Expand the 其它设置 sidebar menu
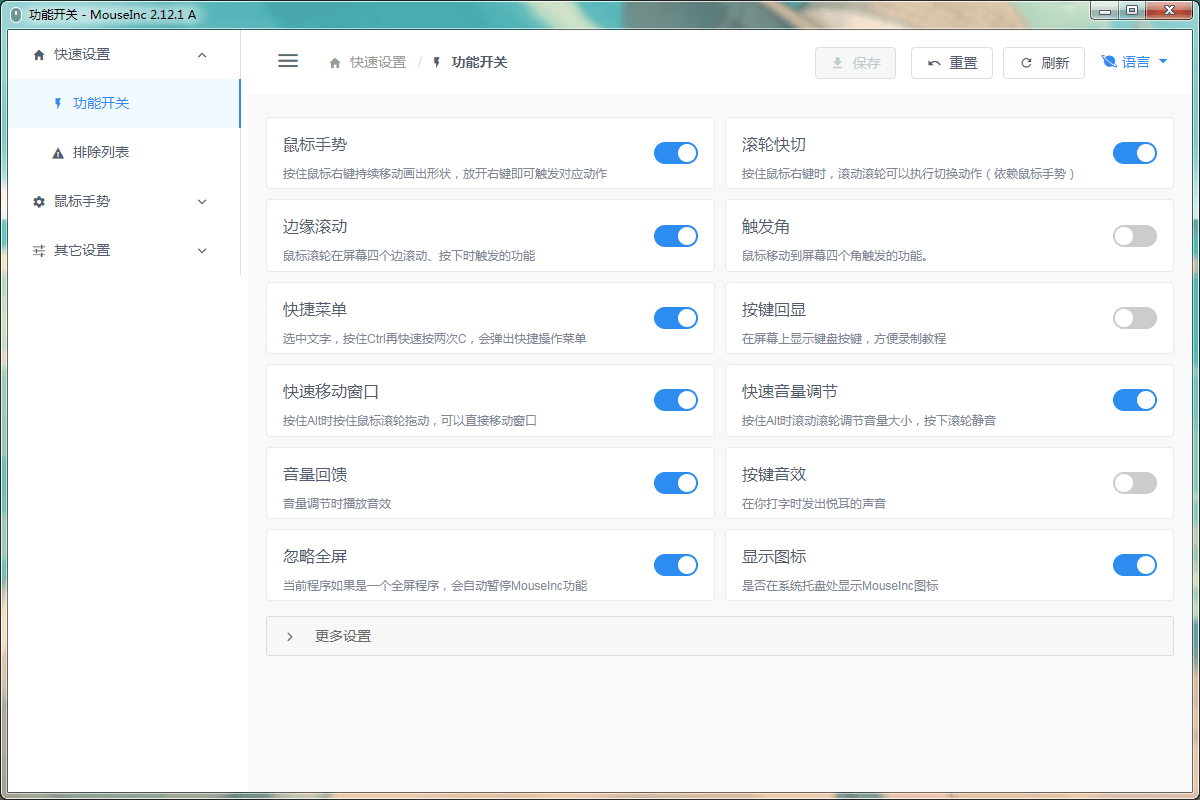This screenshot has width=1200, height=800. click(202, 251)
